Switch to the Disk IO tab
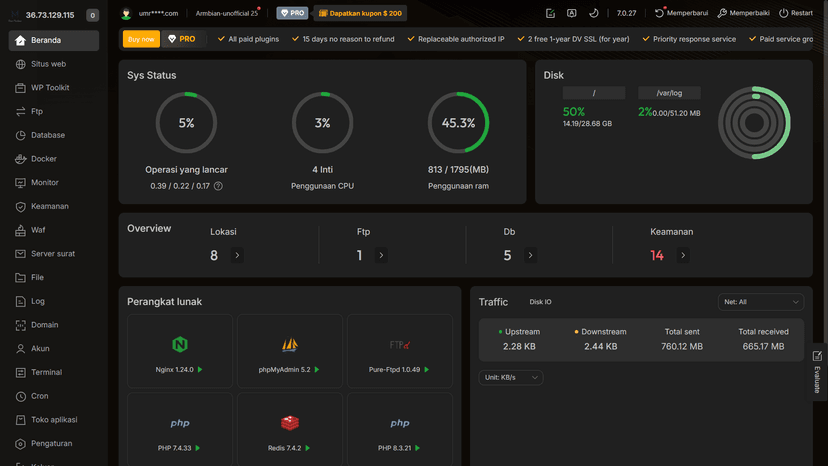This screenshot has height=466, width=828. tap(540, 302)
